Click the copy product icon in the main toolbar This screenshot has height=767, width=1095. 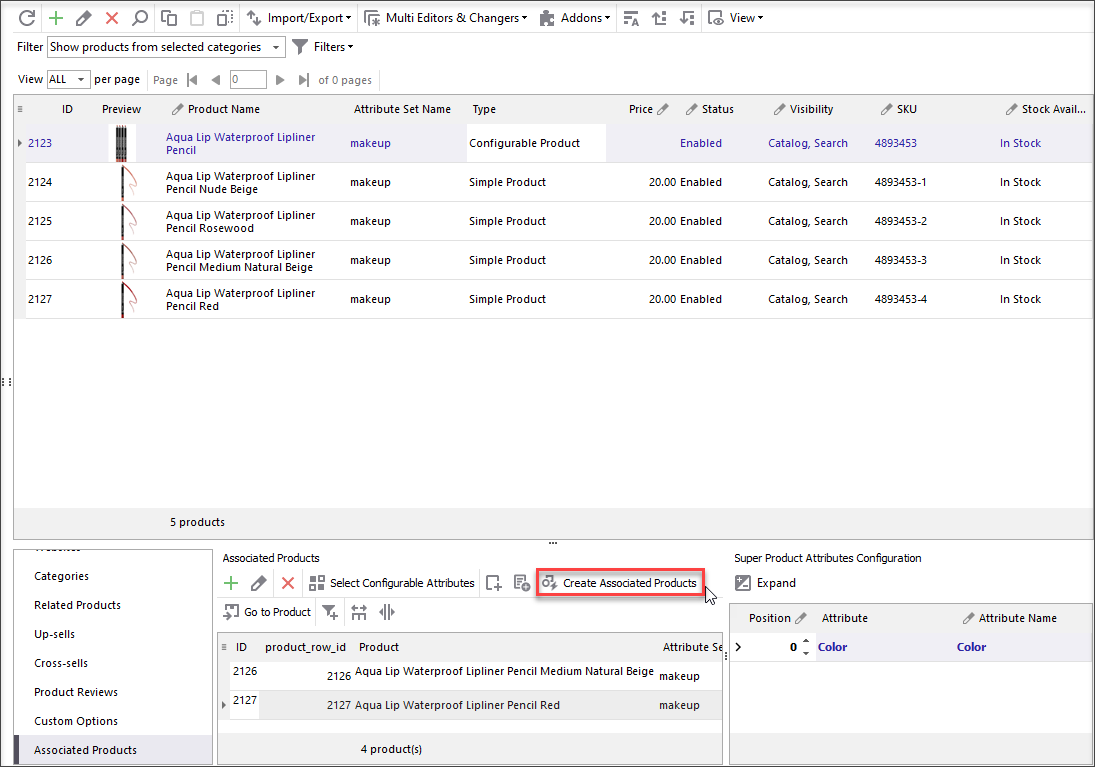(169, 18)
